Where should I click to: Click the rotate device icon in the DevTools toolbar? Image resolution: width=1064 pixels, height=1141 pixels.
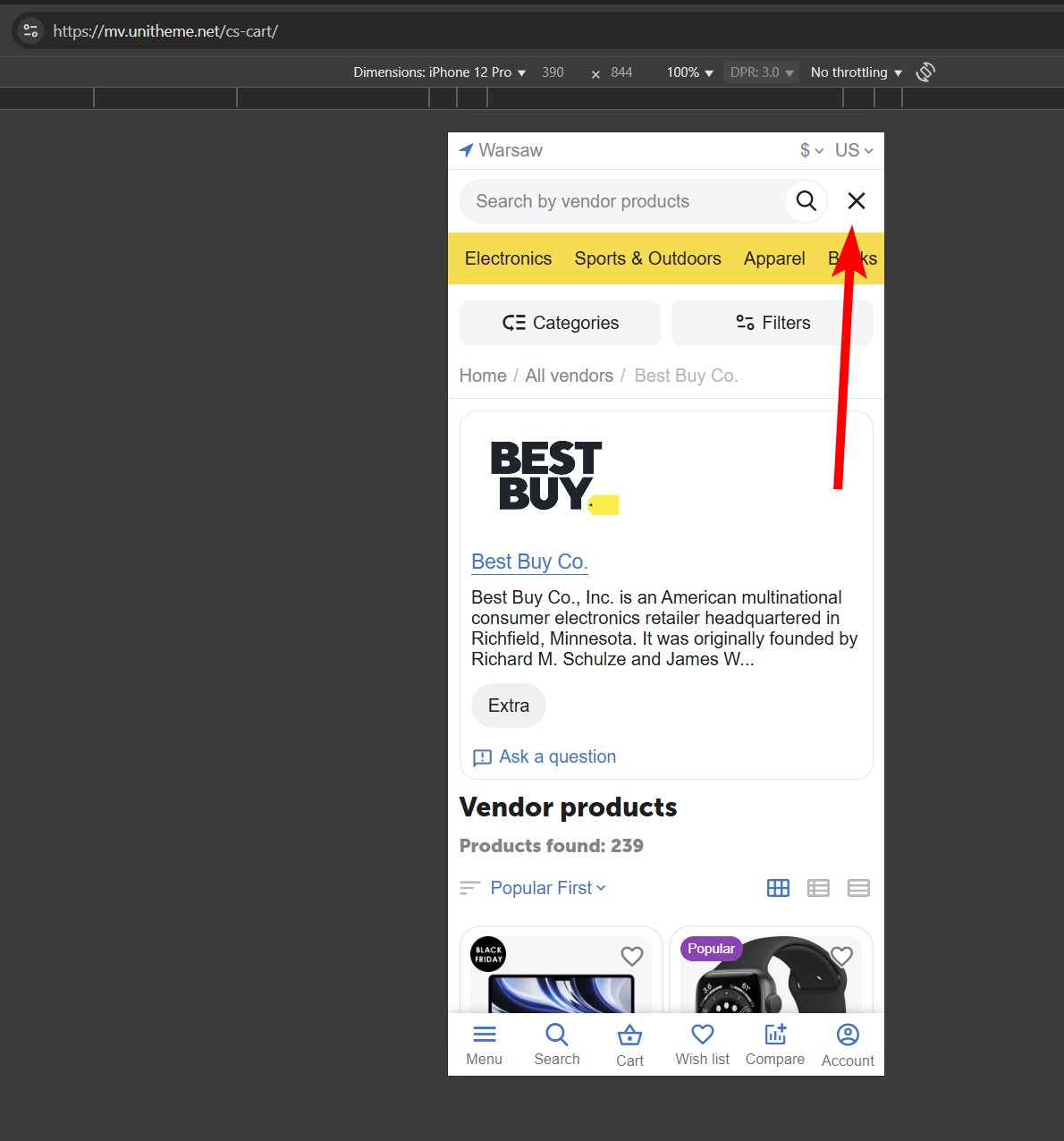[x=925, y=72]
